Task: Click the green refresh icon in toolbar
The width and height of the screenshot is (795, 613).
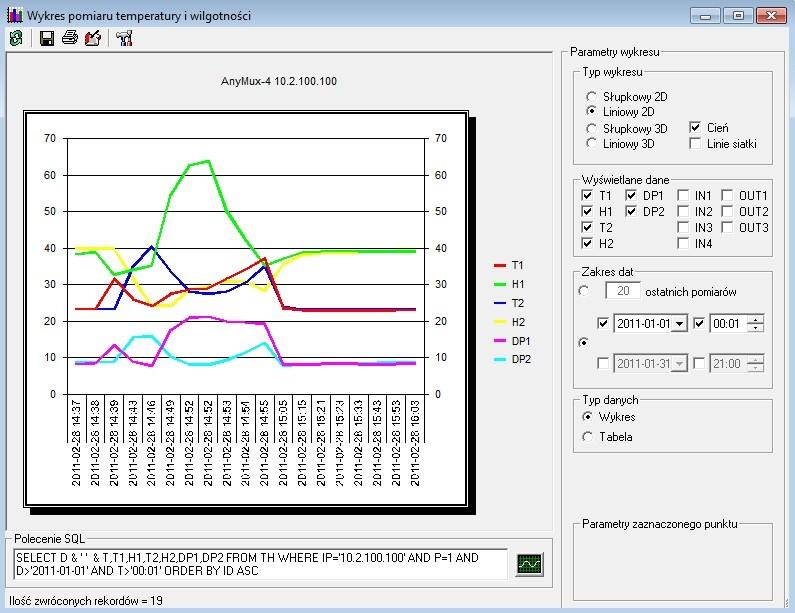Action: point(16,38)
